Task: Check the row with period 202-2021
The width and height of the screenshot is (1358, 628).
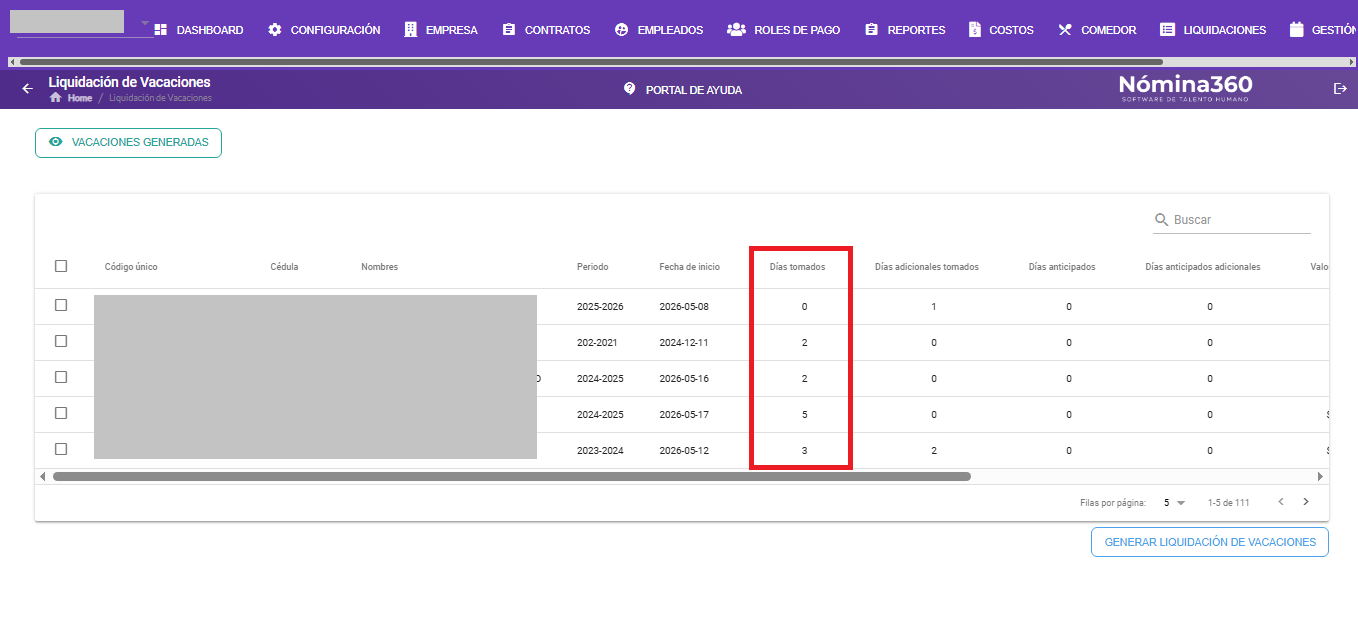Action: point(61,341)
